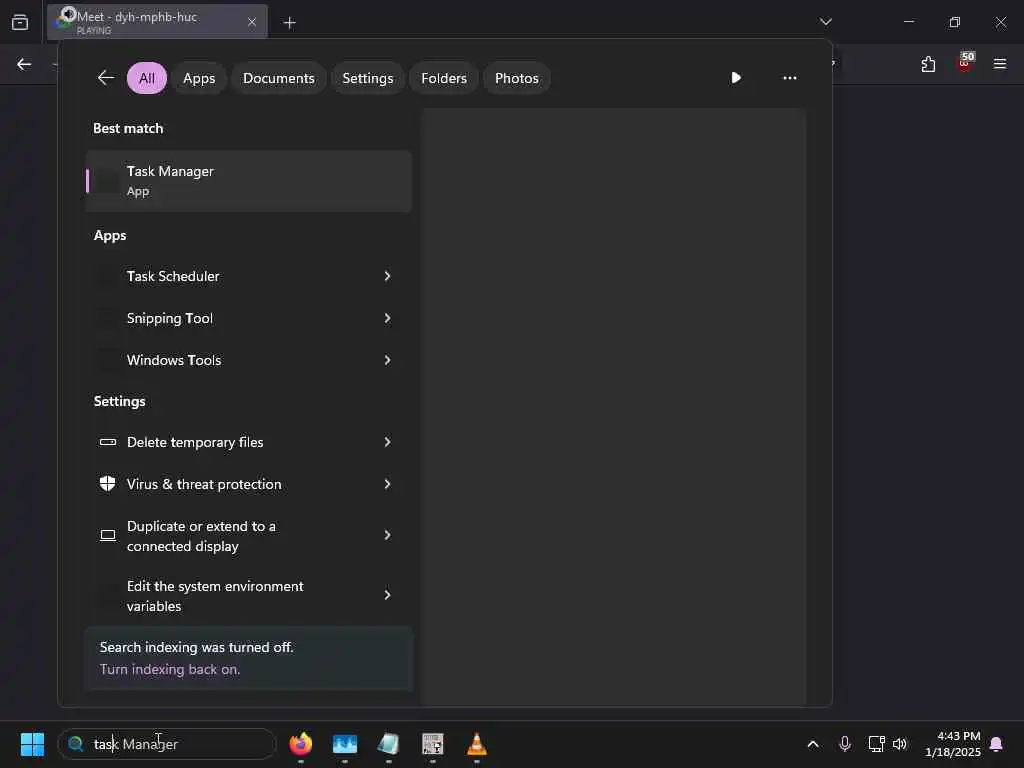The width and height of the screenshot is (1024, 768).
Task: Expand Snipping Tool options chevron
Action: (x=387, y=318)
